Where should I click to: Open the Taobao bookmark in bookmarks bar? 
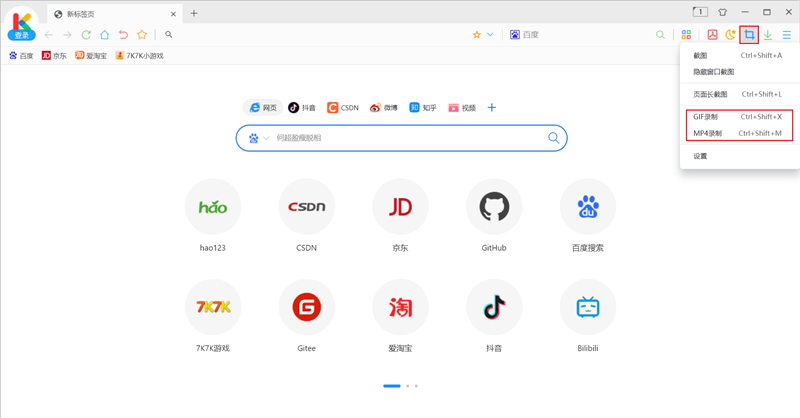point(91,56)
